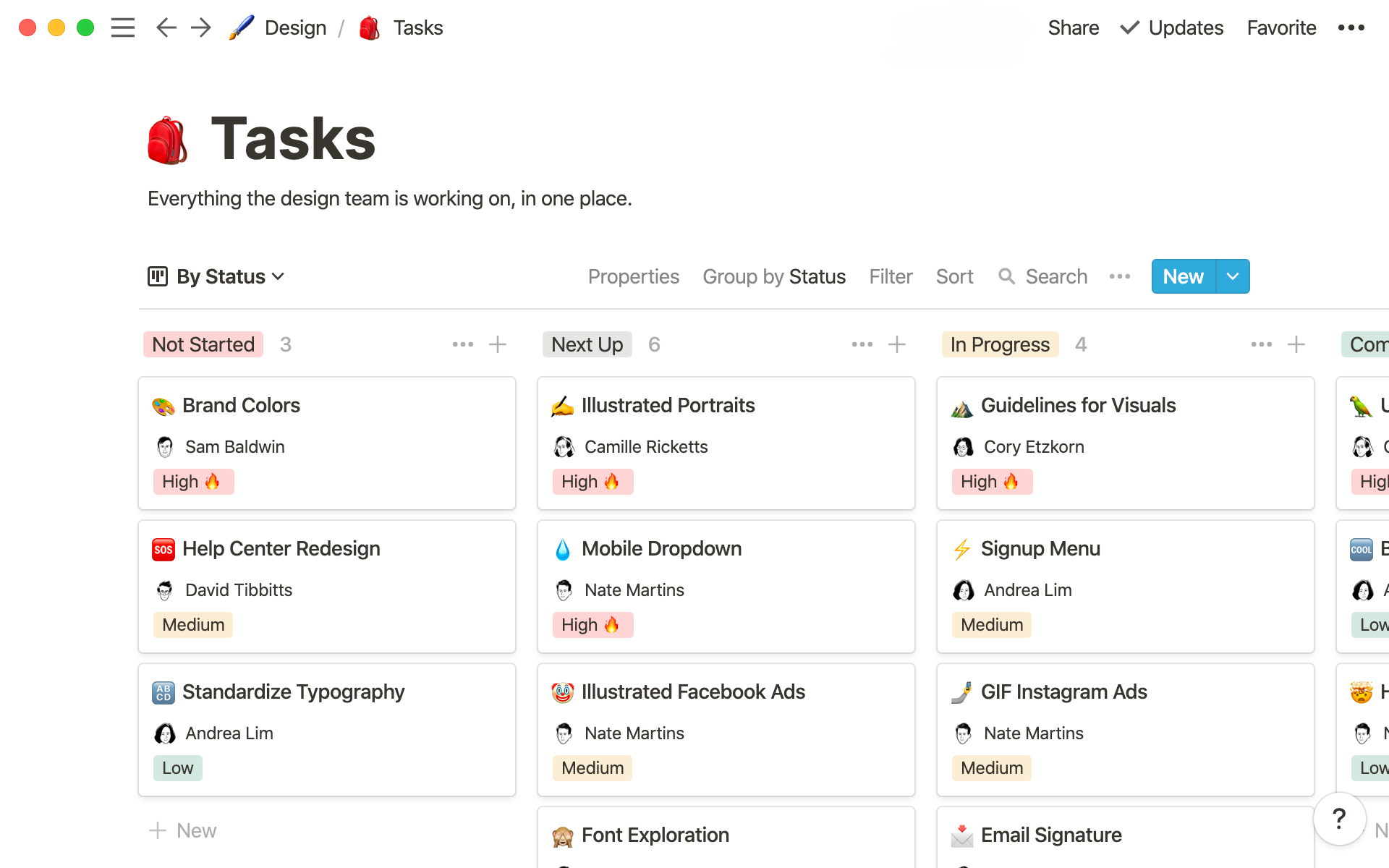
Task: Click Add New card in Not Started
Action: (498, 344)
